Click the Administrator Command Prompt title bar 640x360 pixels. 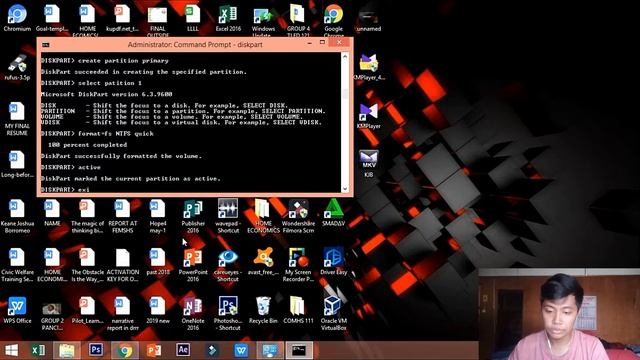(194, 44)
